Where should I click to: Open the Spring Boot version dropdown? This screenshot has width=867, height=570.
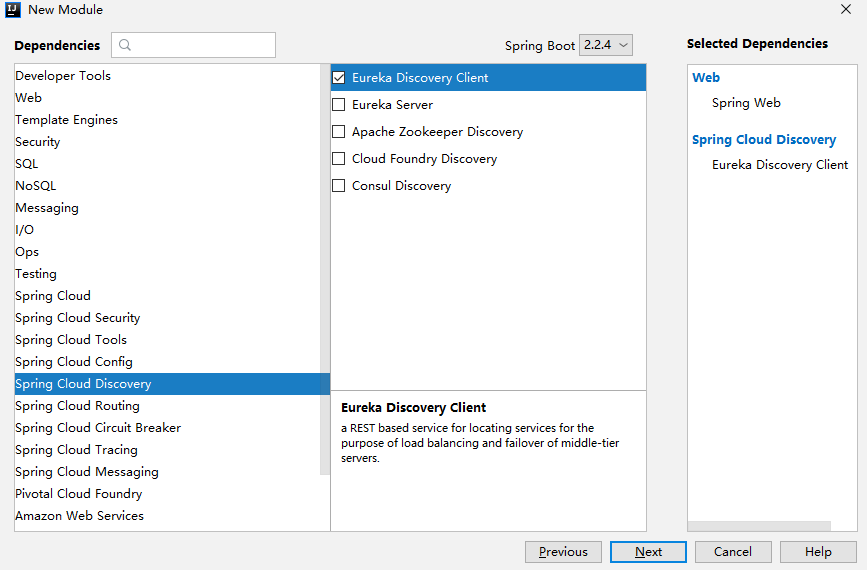605,45
